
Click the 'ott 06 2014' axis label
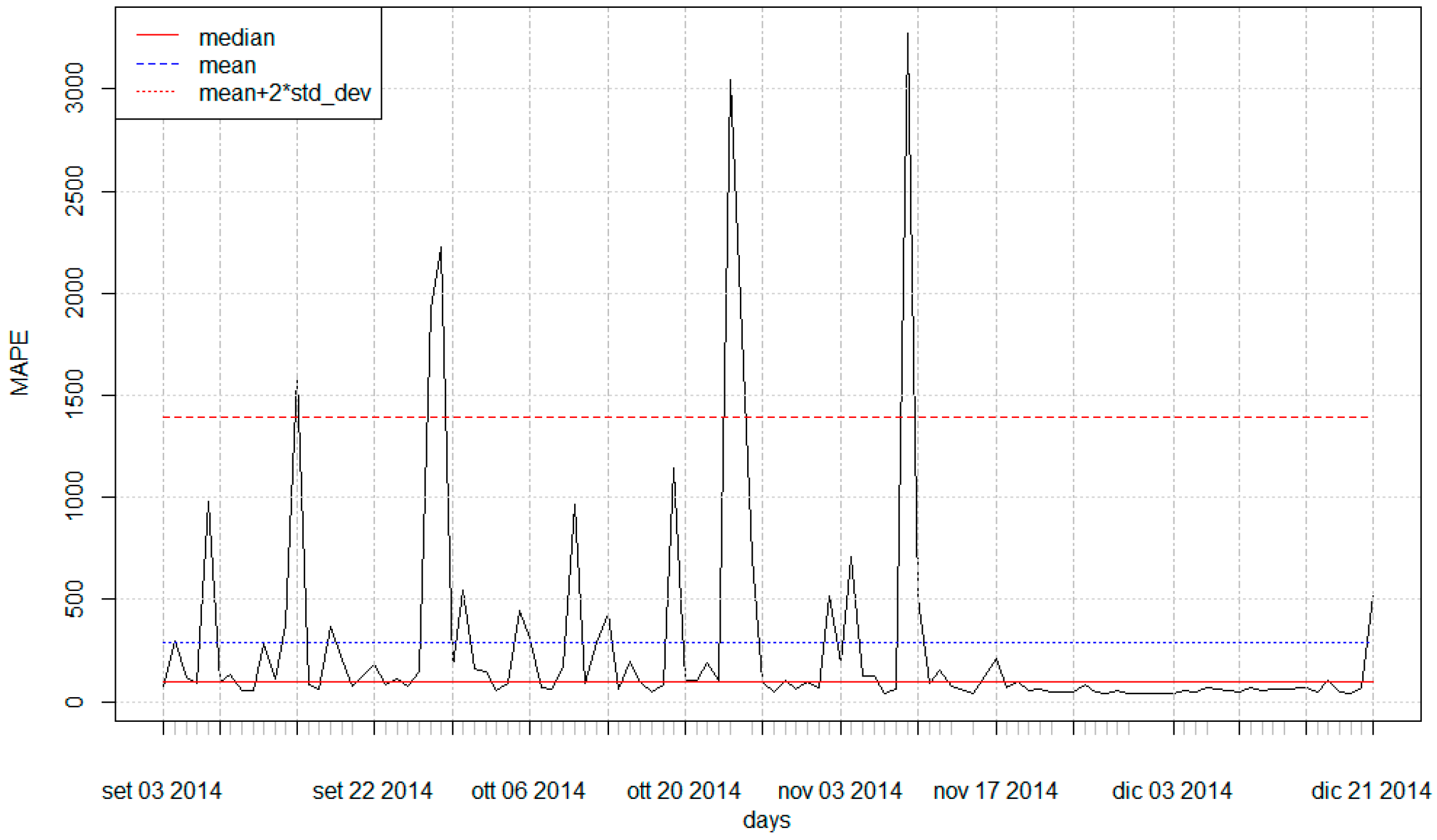click(x=528, y=791)
